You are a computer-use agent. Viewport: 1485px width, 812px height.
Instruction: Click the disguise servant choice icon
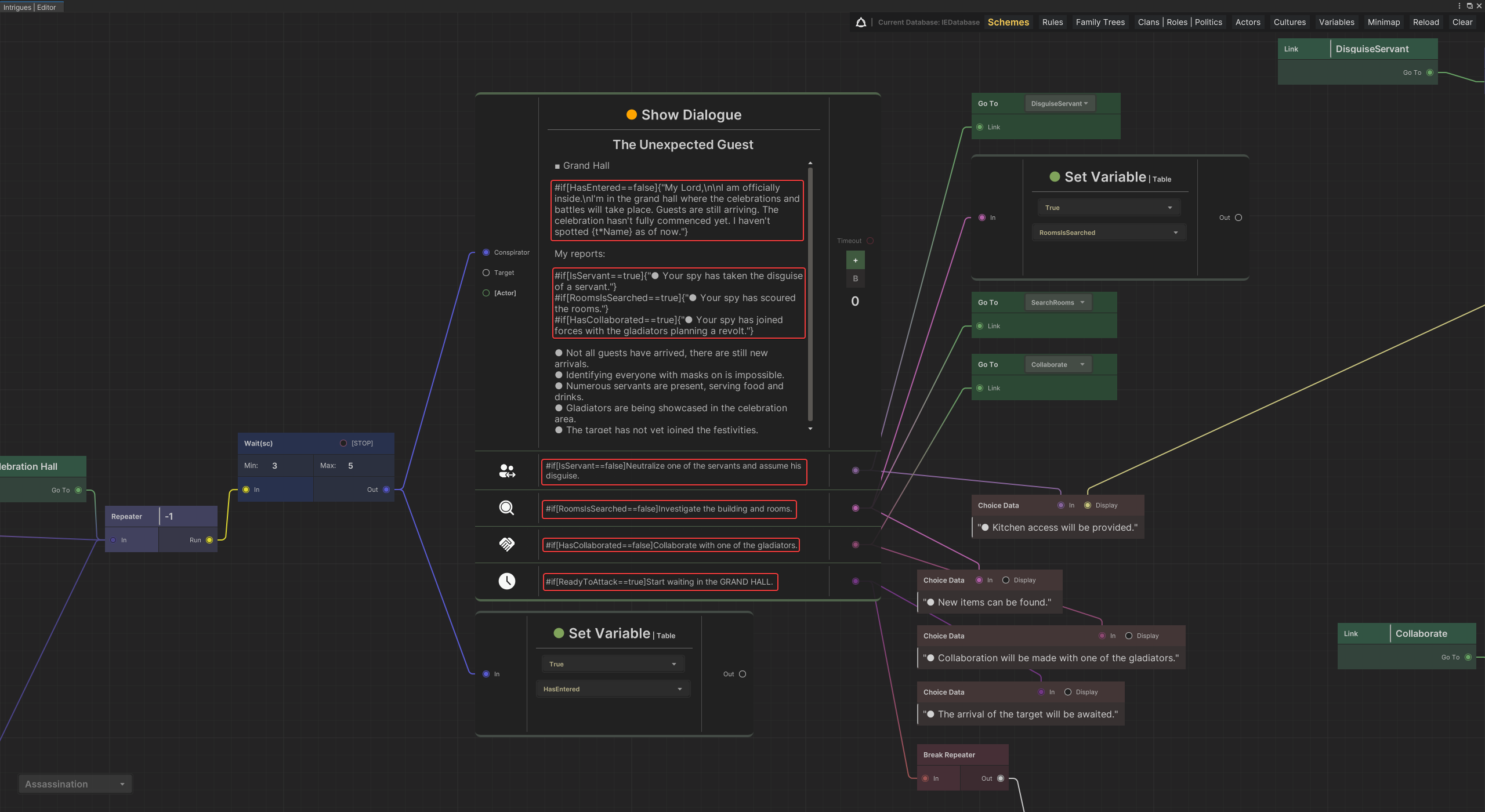[x=507, y=470]
